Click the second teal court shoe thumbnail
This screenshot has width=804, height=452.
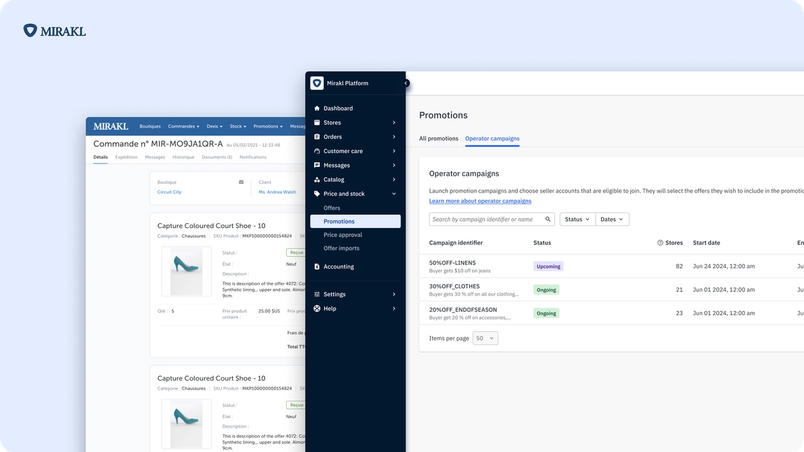[186, 424]
